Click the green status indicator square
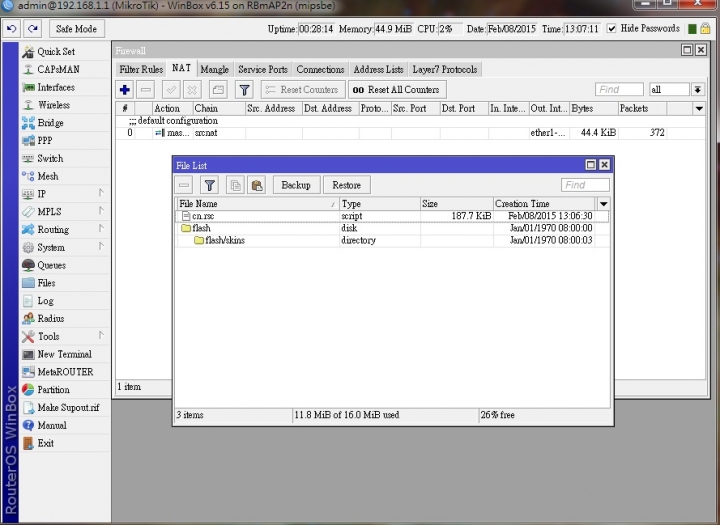This screenshot has width=720, height=525. click(x=692, y=28)
